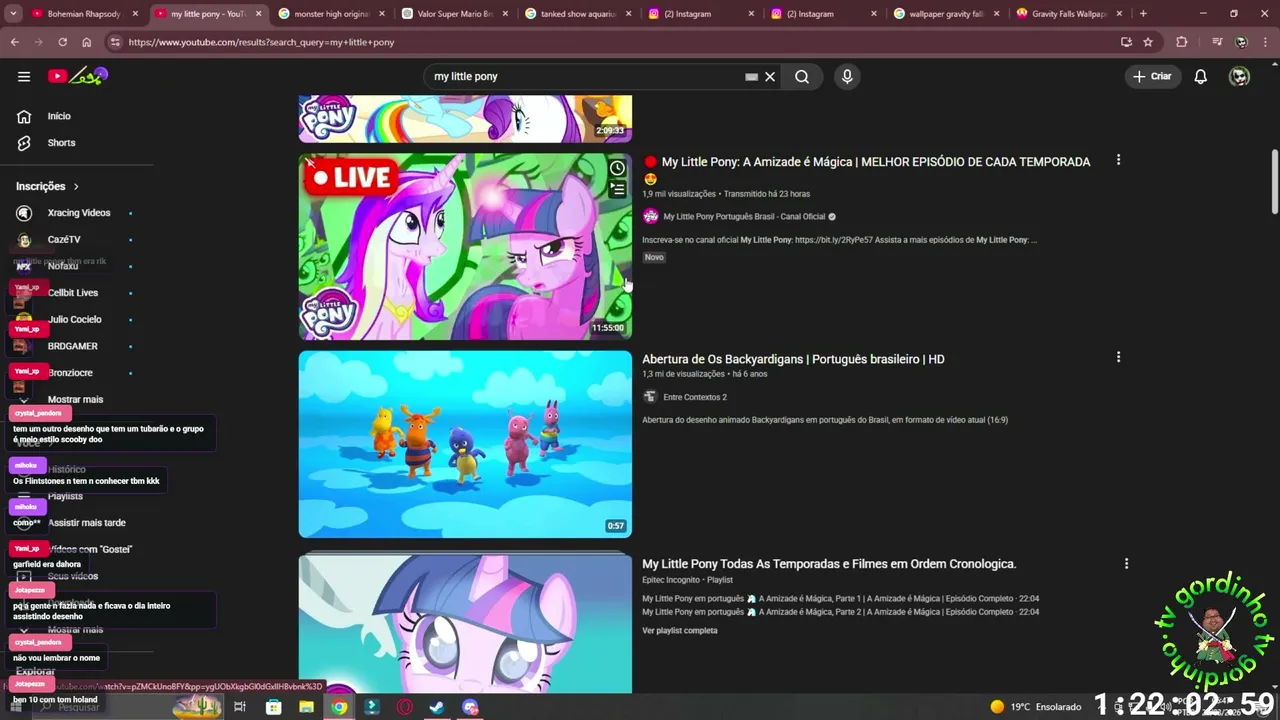Image resolution: width=1280 pixels, height=720 pixels.
Task: Open the notifications bell
Action: pos(1201,76)
